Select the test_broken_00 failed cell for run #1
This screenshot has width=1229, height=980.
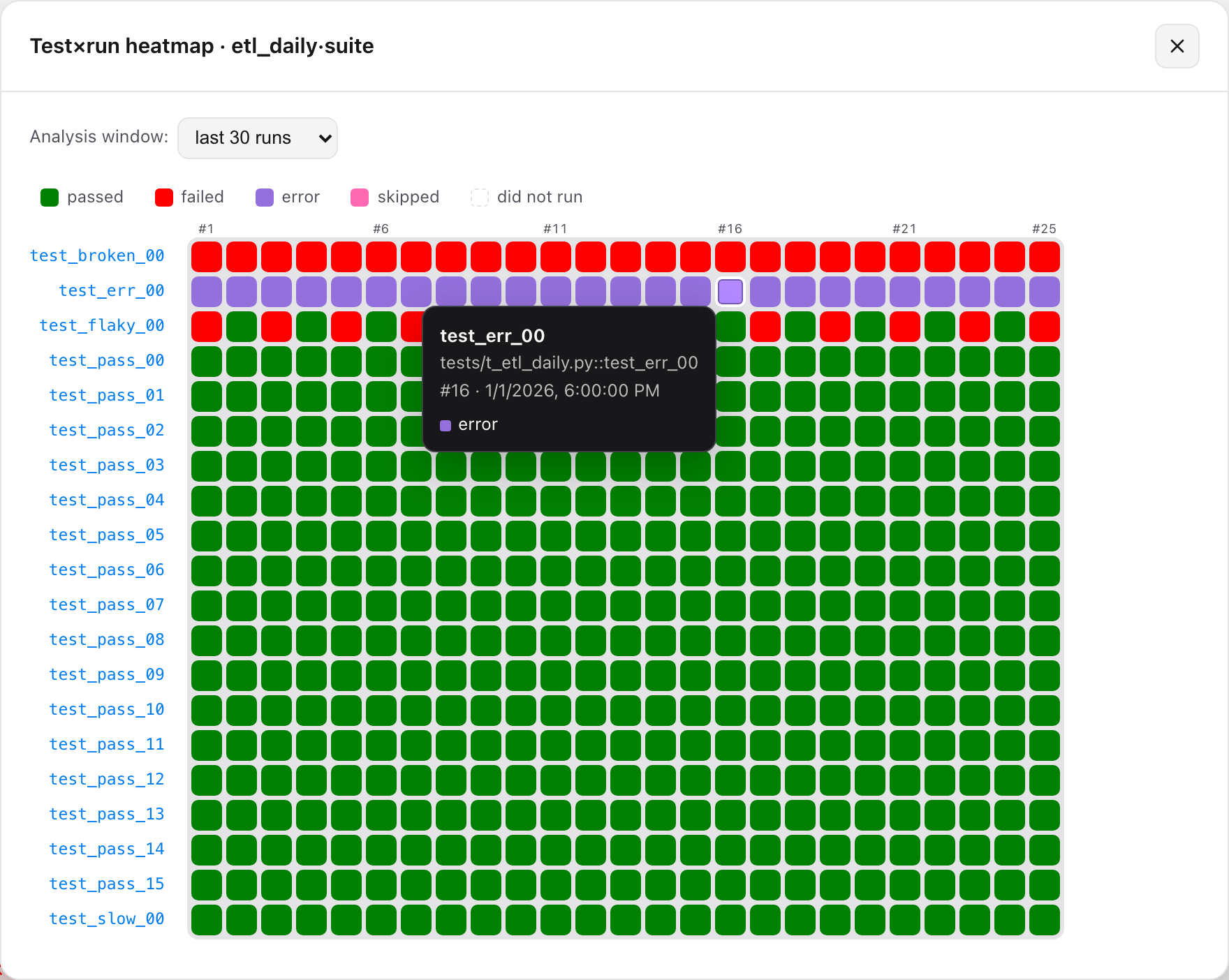tap(207, 257)
